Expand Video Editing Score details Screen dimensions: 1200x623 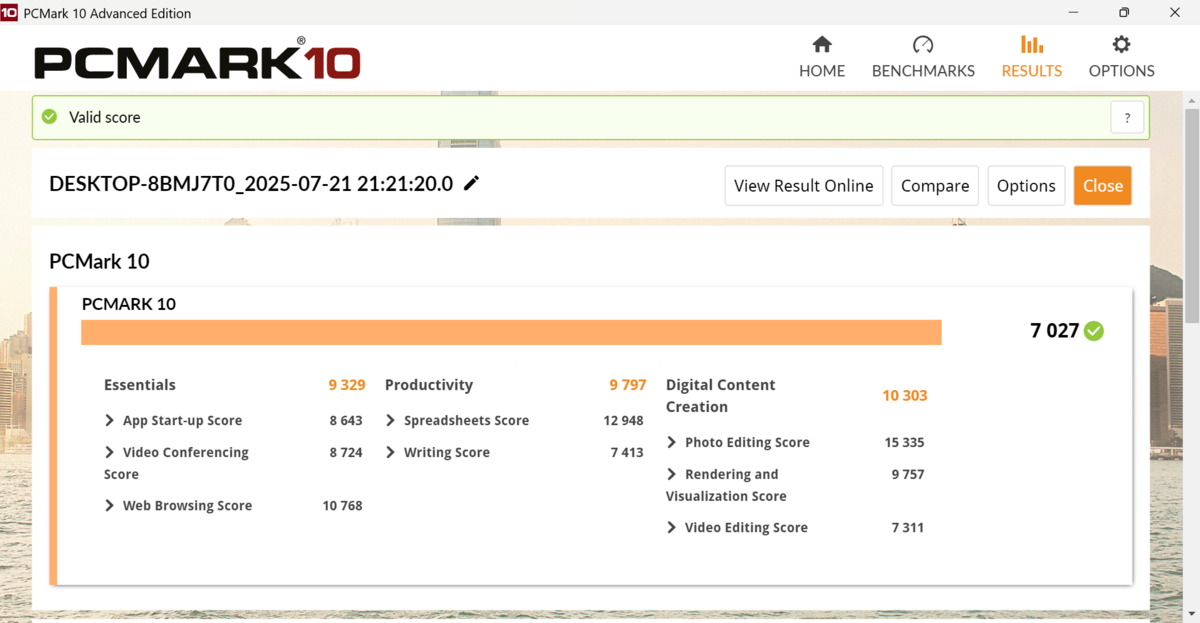pos(672,527)
